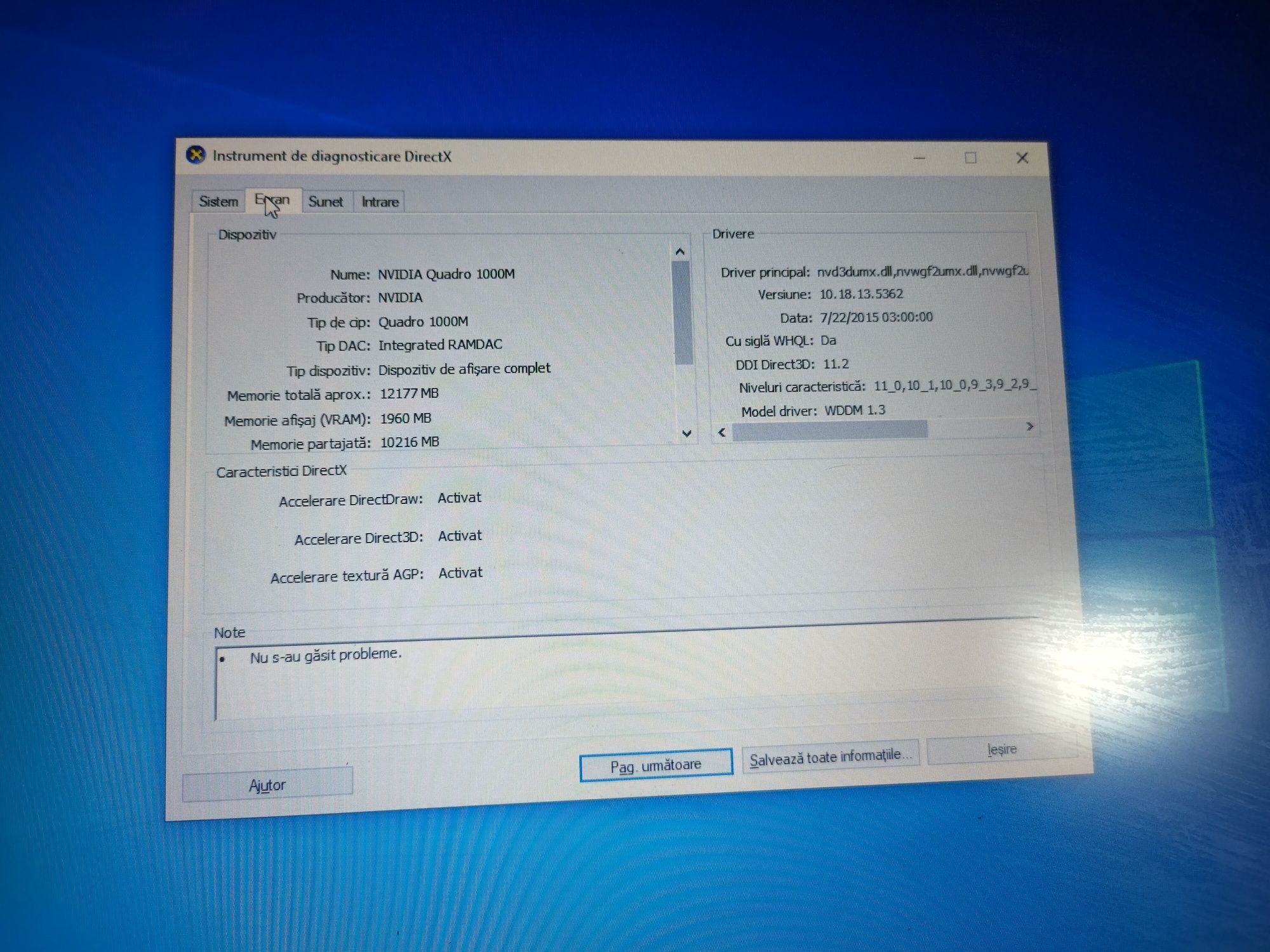Click the DDI Direct3D value '11.2'

pyautogui.click(x=836, y=364)
